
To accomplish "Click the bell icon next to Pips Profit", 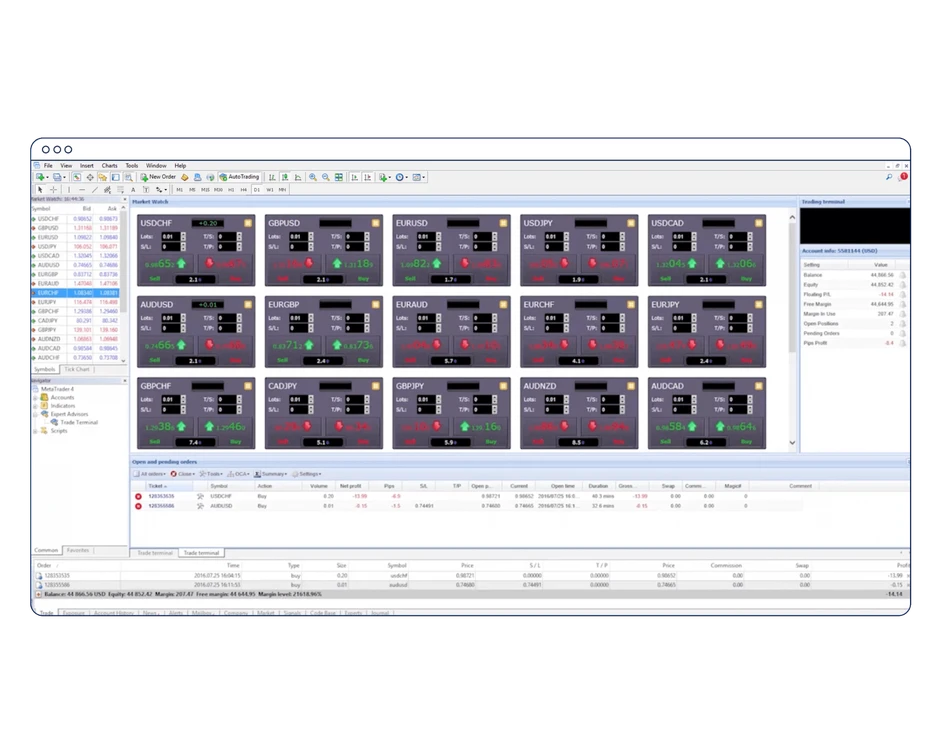I will coord(903,343).
